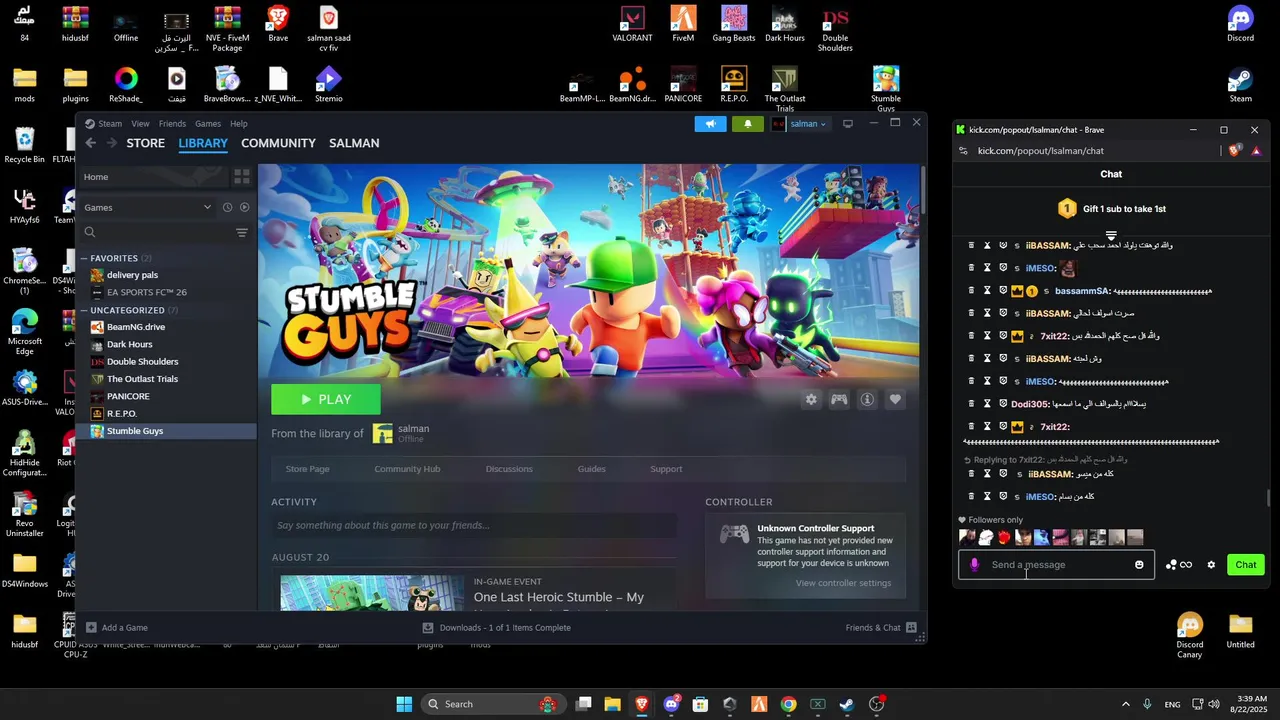Select The Outlast Trials in library

(x=142, y=379)
